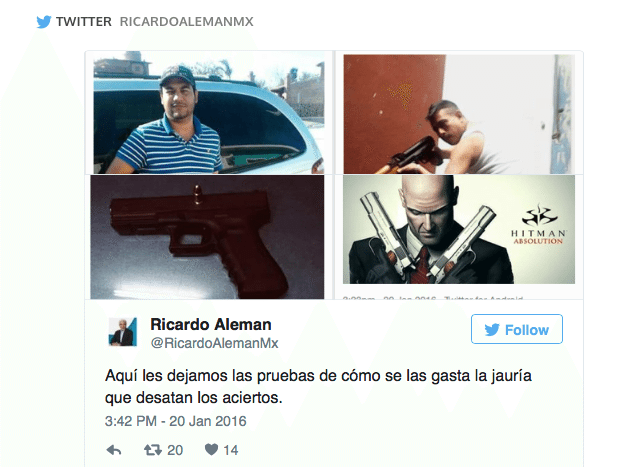The width and height of the screenshot is (626, 467).
Task: Click the bird icon inside Follow button
Action: point(492,330)
